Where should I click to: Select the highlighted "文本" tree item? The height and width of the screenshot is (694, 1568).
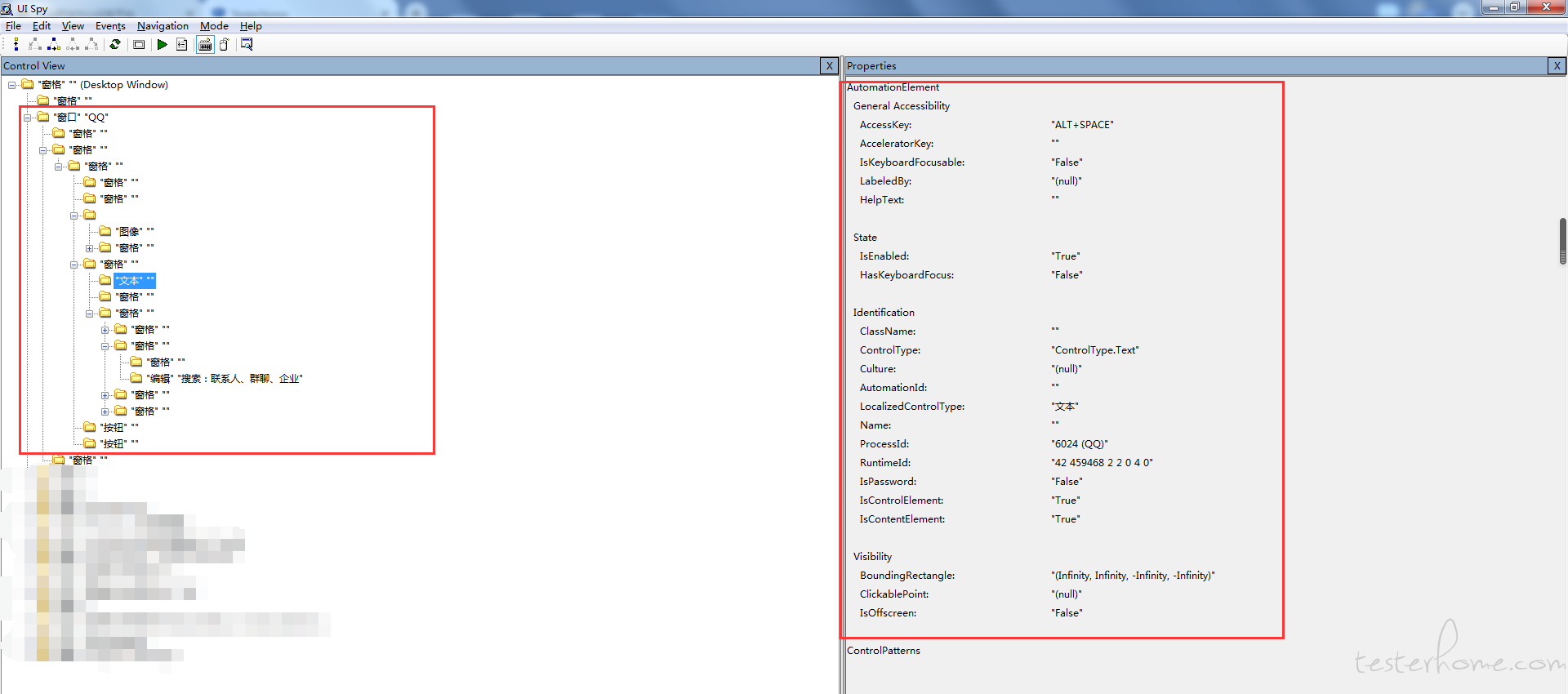(x=135, y=281)
